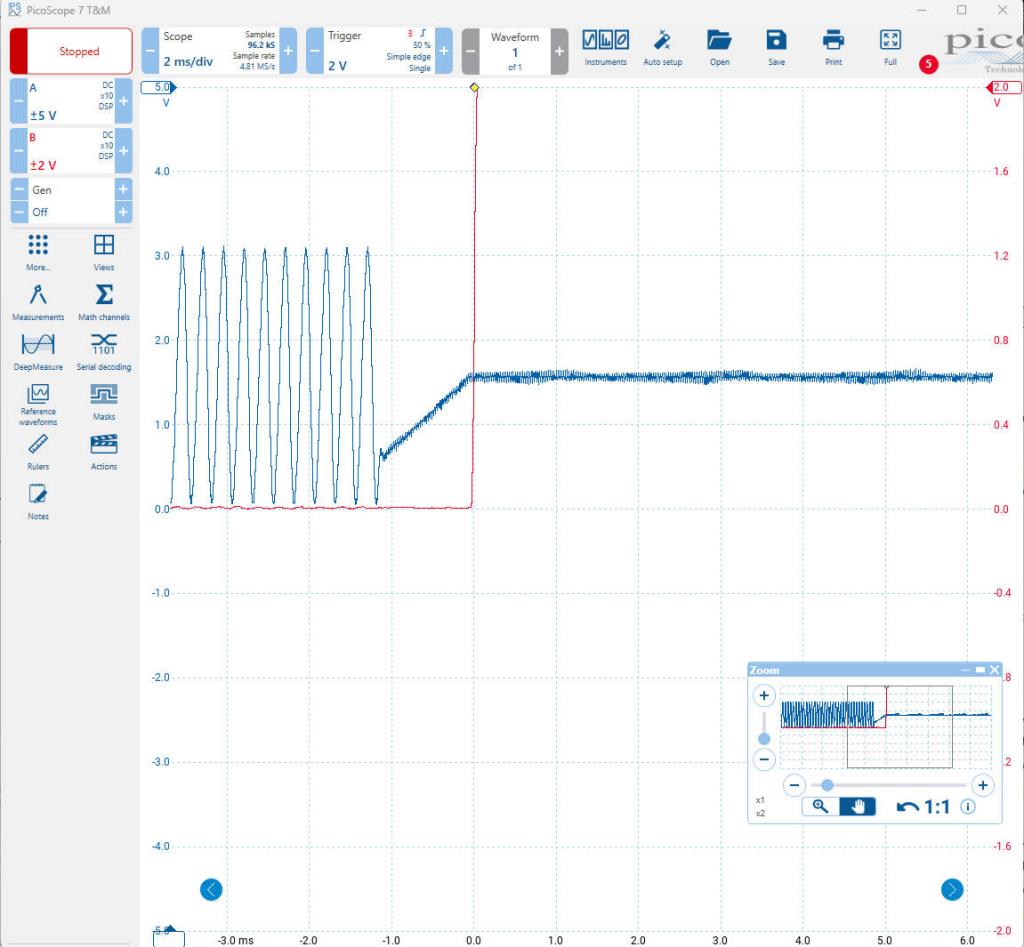Click the yellow trigger marker diamond

[x=474, y=89]
